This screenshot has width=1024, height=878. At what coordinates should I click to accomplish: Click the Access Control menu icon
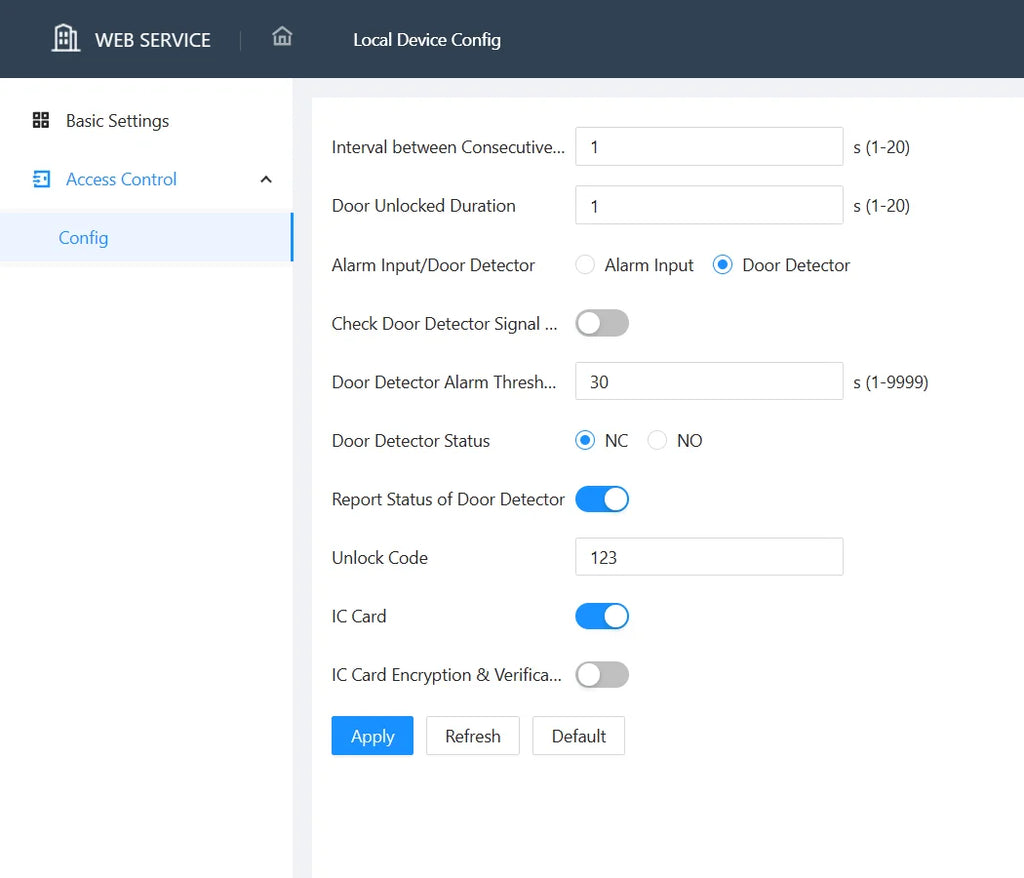pos(41,179)
